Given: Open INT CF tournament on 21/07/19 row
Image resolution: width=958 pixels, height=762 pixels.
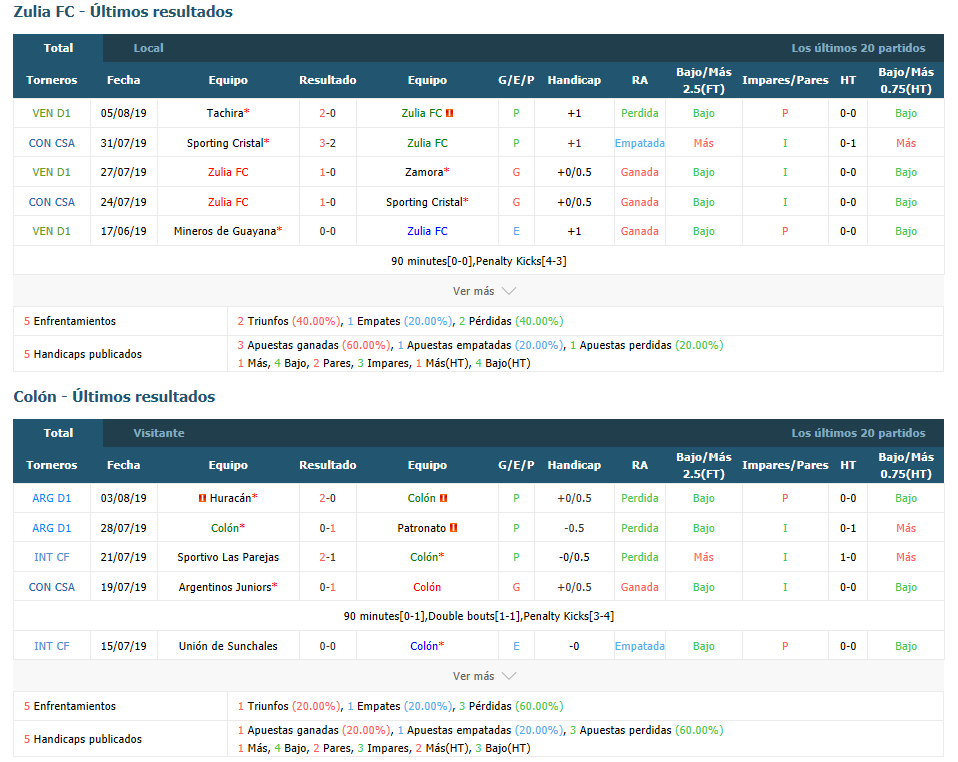Looking at the screenshot, I should (x=51, y=557).
